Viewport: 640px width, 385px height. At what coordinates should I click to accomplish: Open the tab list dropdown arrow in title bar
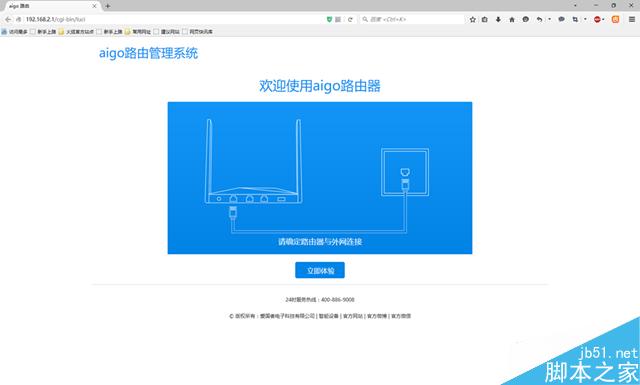coord(575,6)
